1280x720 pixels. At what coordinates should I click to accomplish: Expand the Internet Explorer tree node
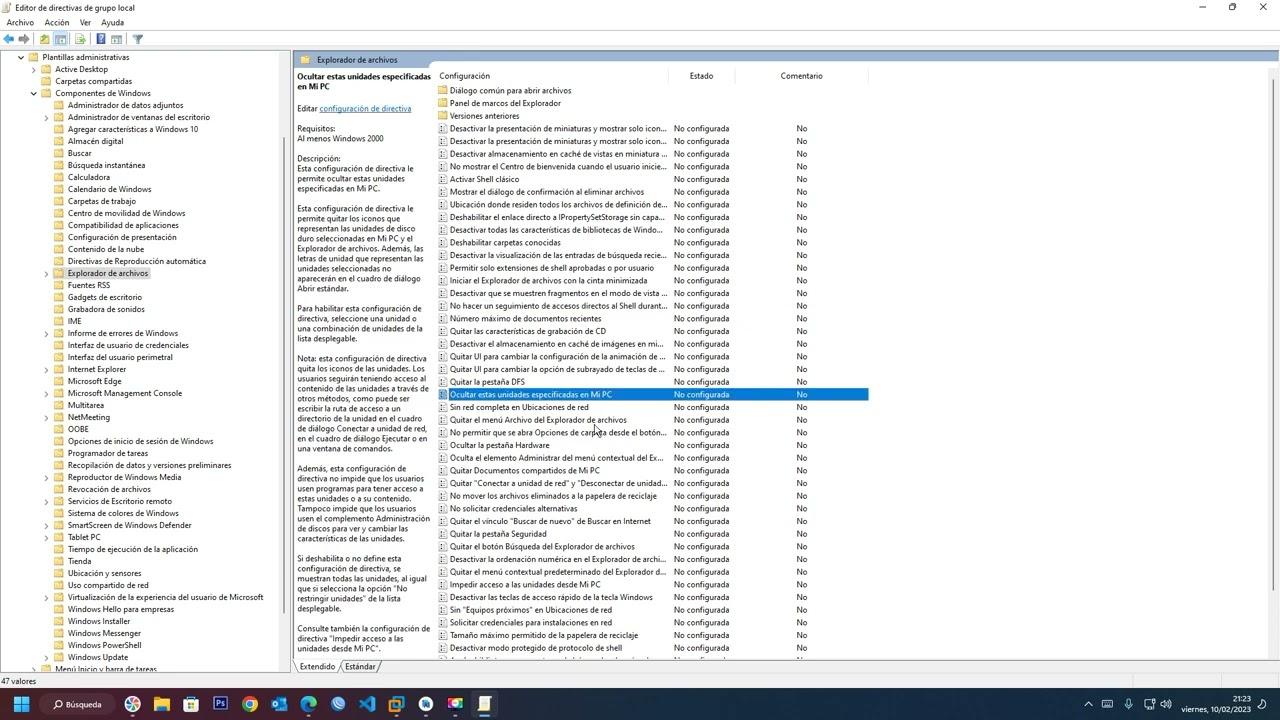46,369
